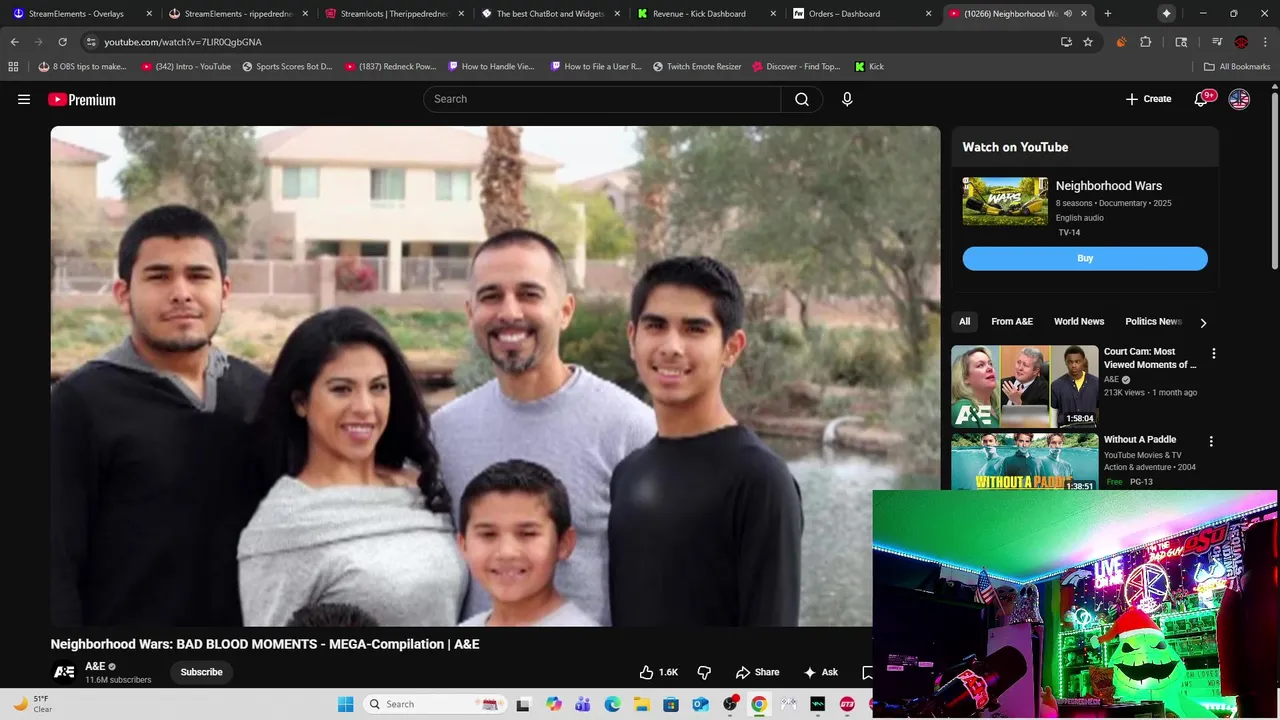Select the World News filter chip
Screen dimensions: 1280x720
[1079, 322]
